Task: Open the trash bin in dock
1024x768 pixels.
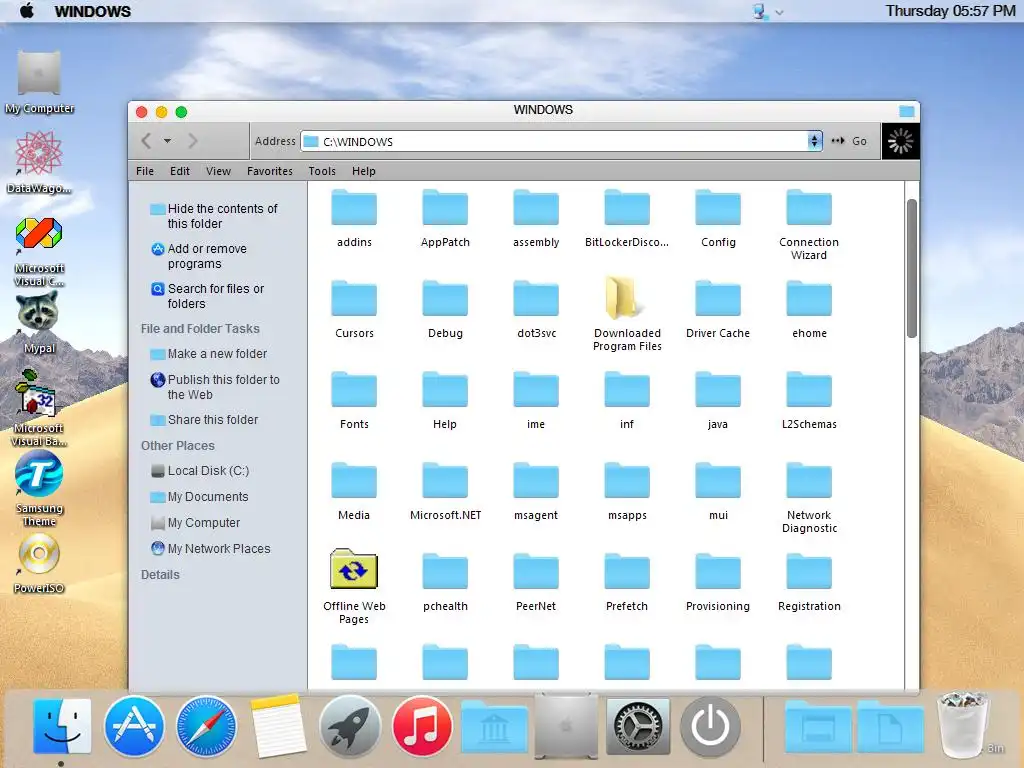Action: (963, 725)
